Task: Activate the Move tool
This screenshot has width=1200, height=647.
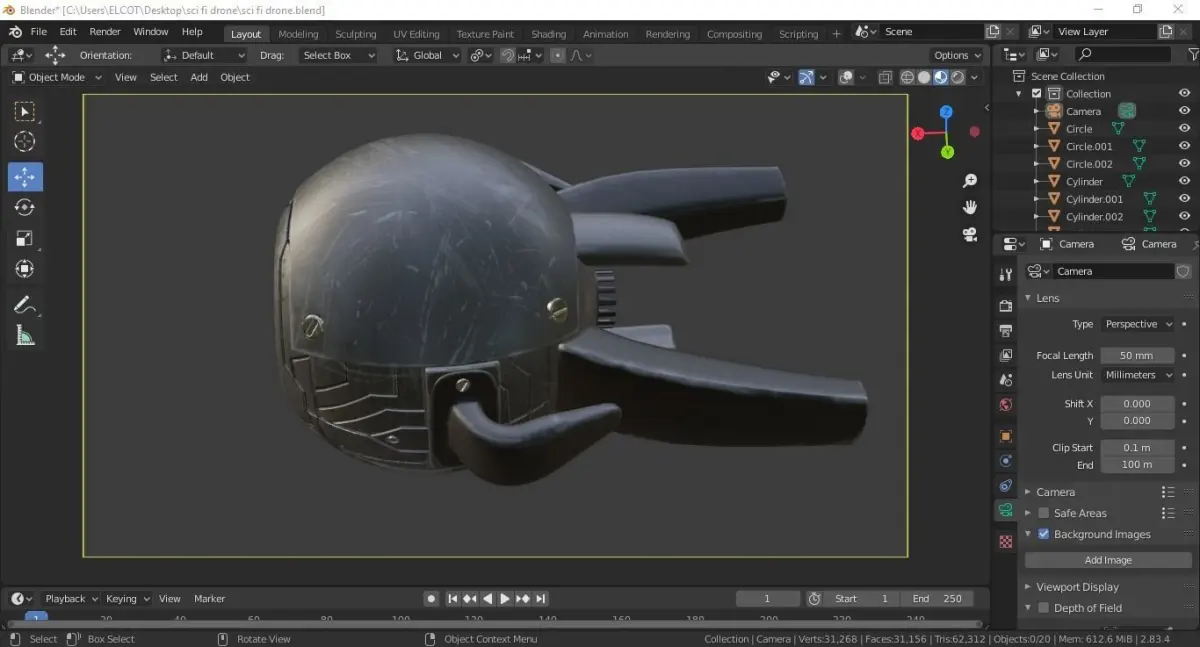Action: (25, 177)
